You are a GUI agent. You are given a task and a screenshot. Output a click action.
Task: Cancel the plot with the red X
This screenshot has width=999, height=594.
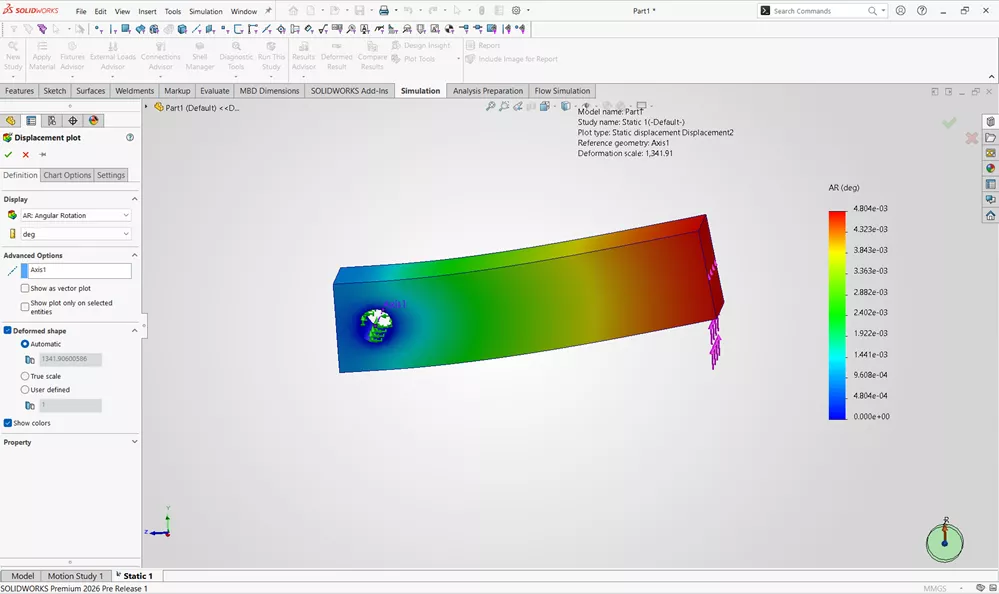pos(23,154)
